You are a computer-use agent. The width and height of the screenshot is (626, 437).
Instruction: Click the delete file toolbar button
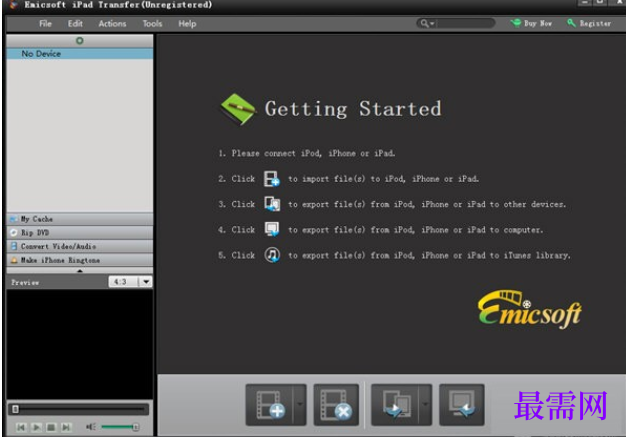[x=336, y=405]
